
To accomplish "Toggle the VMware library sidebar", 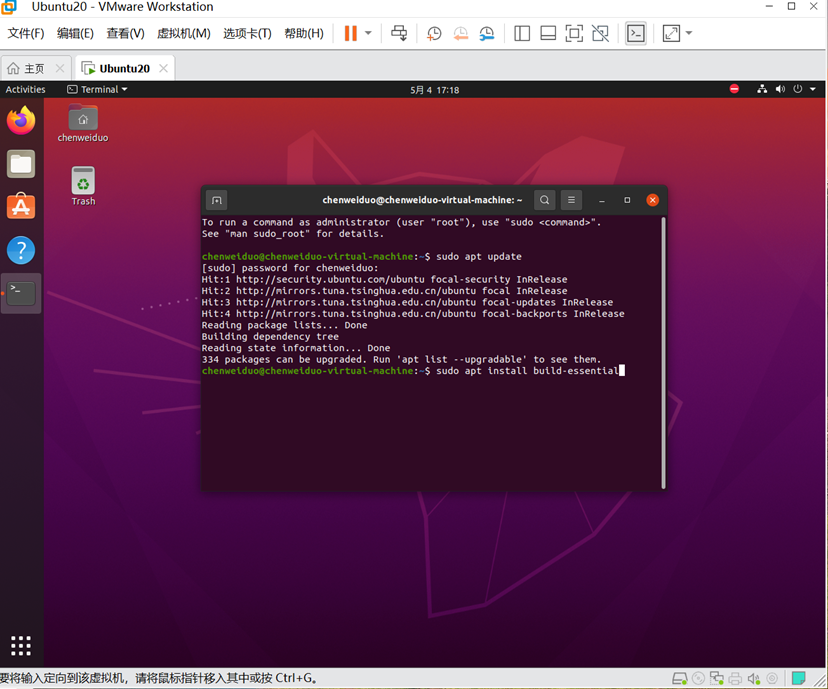I will (522, 34).
